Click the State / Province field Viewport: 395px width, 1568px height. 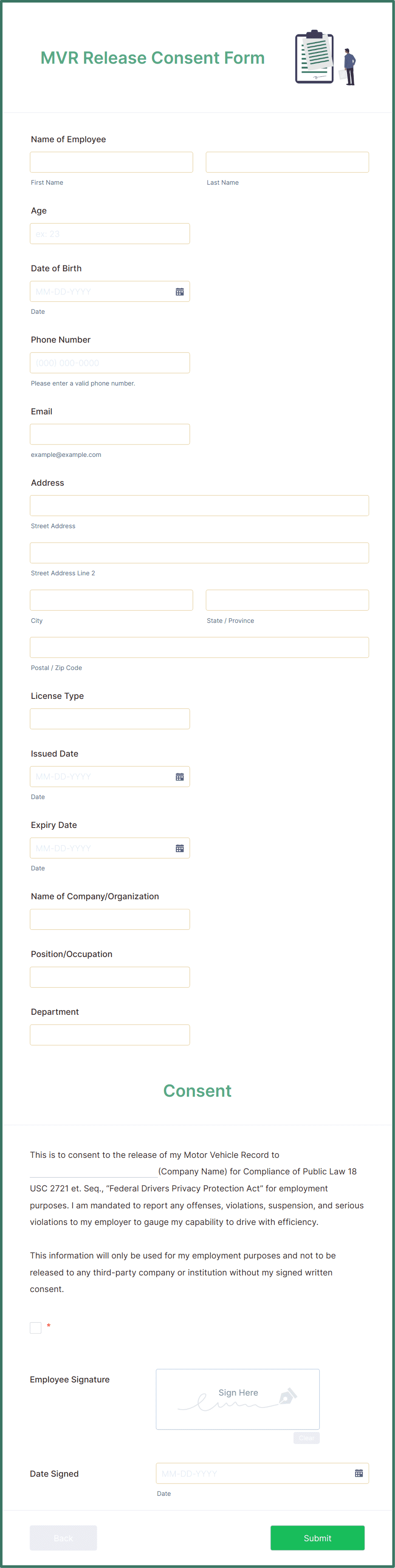point(287,600)
